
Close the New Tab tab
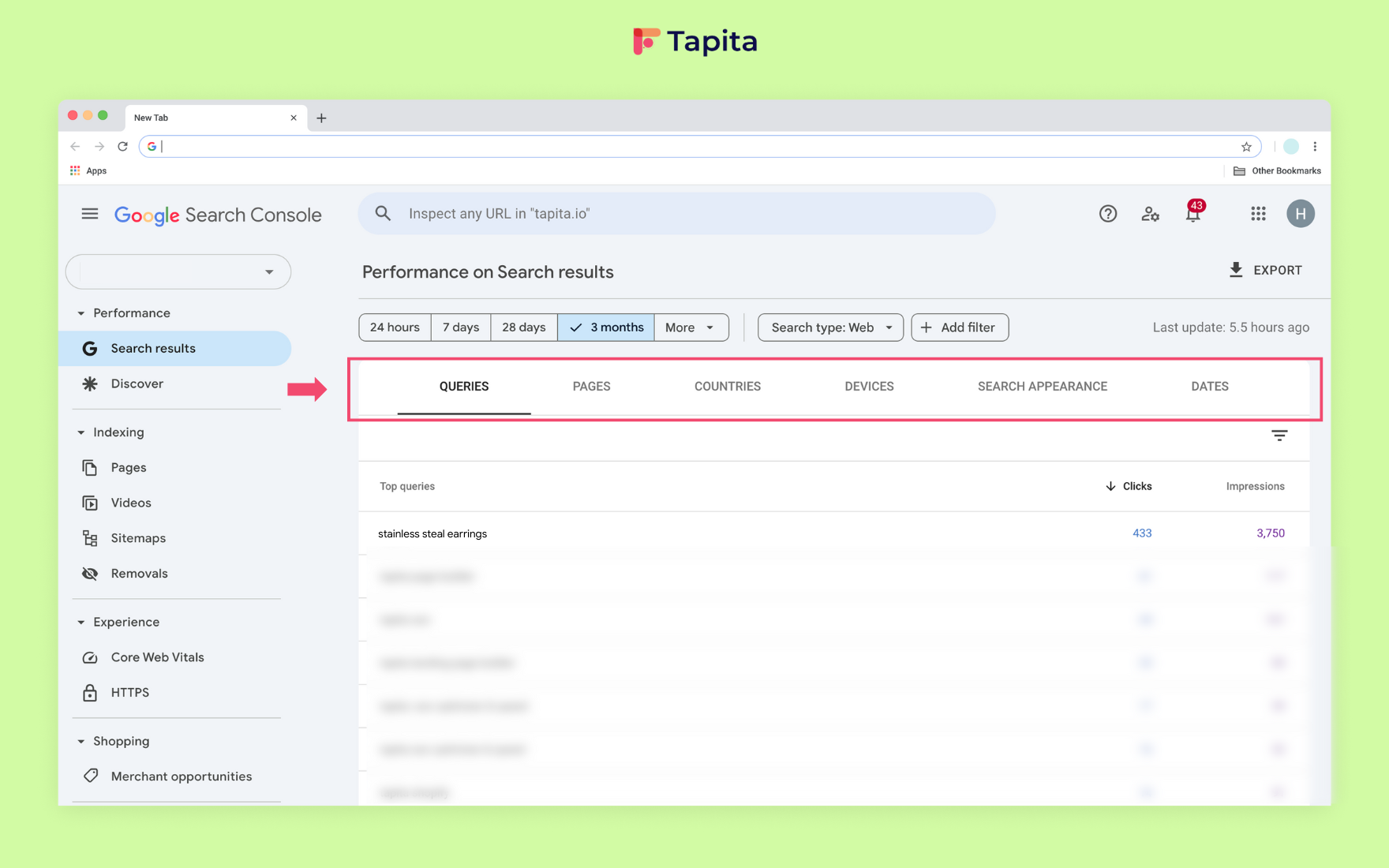[x=294, y=118]
